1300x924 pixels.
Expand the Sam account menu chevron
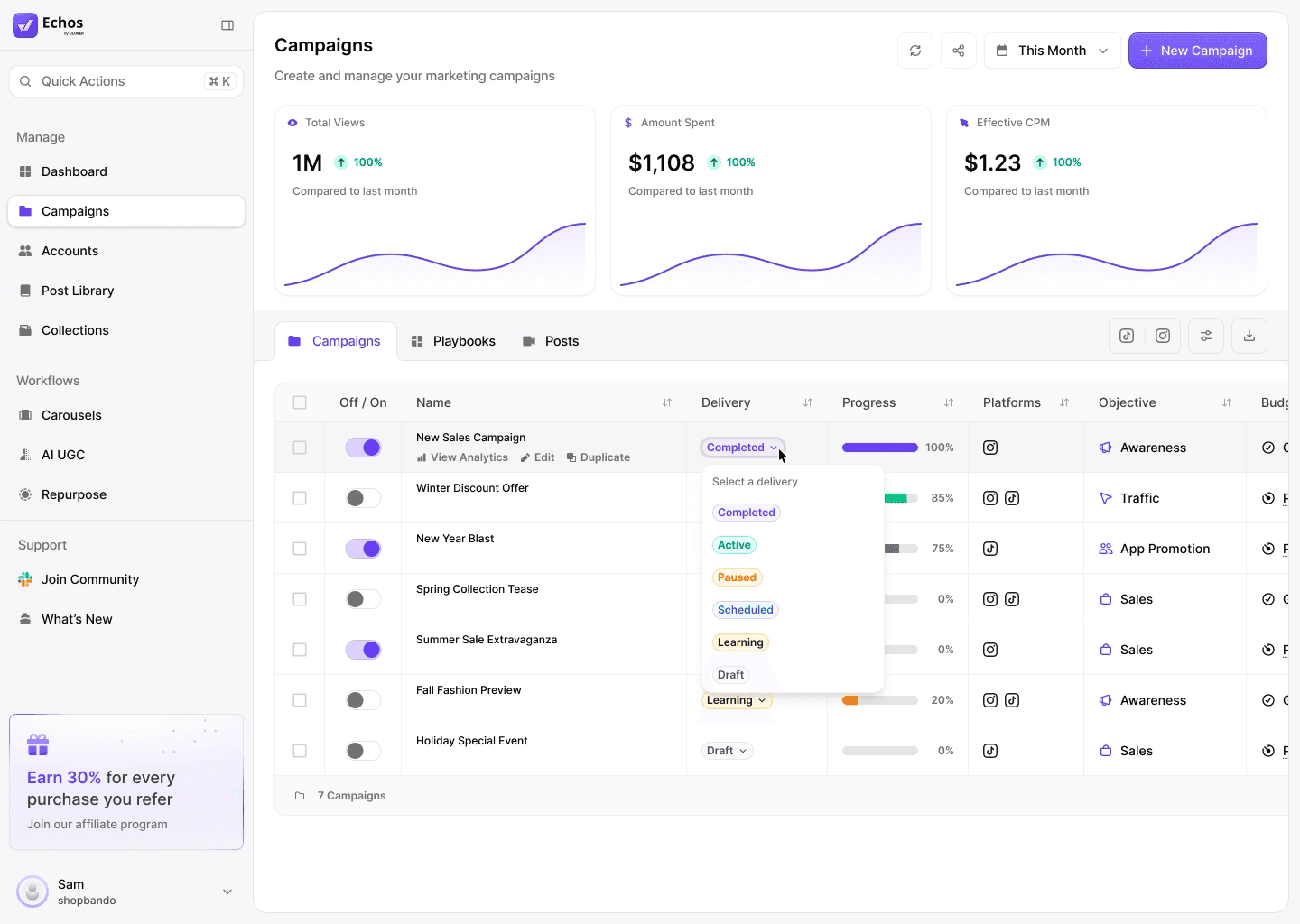pyautogui.click(x=227, y=892)
